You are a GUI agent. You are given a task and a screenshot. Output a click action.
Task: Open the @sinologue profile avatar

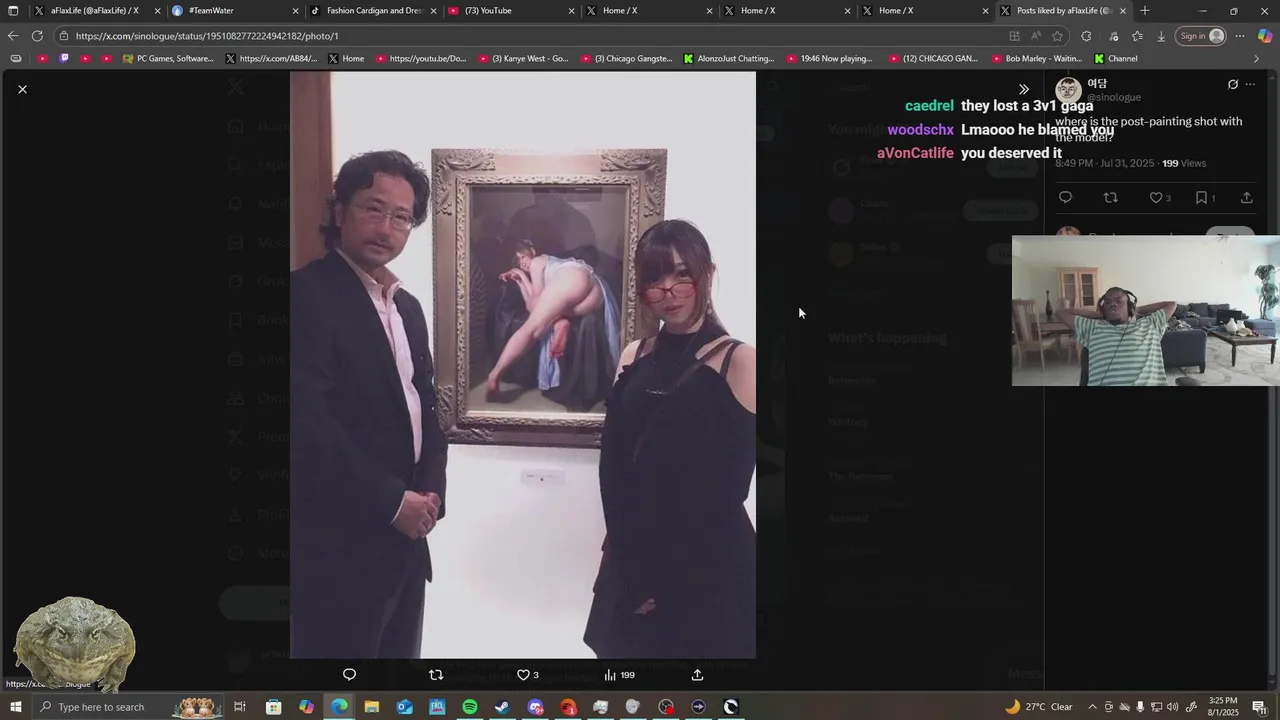pyautogui.click(x=1068, y=90)
